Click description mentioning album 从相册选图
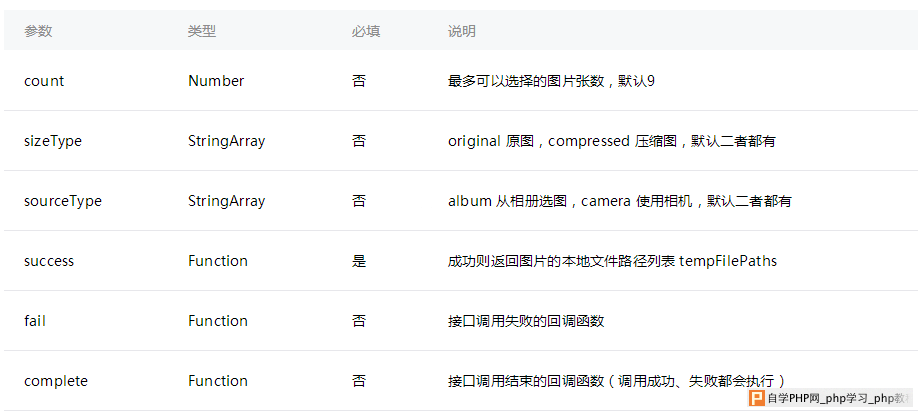Image resolution: width=918 pixels, height=412 pixels. pyautogui.click(x=620, y=201)
